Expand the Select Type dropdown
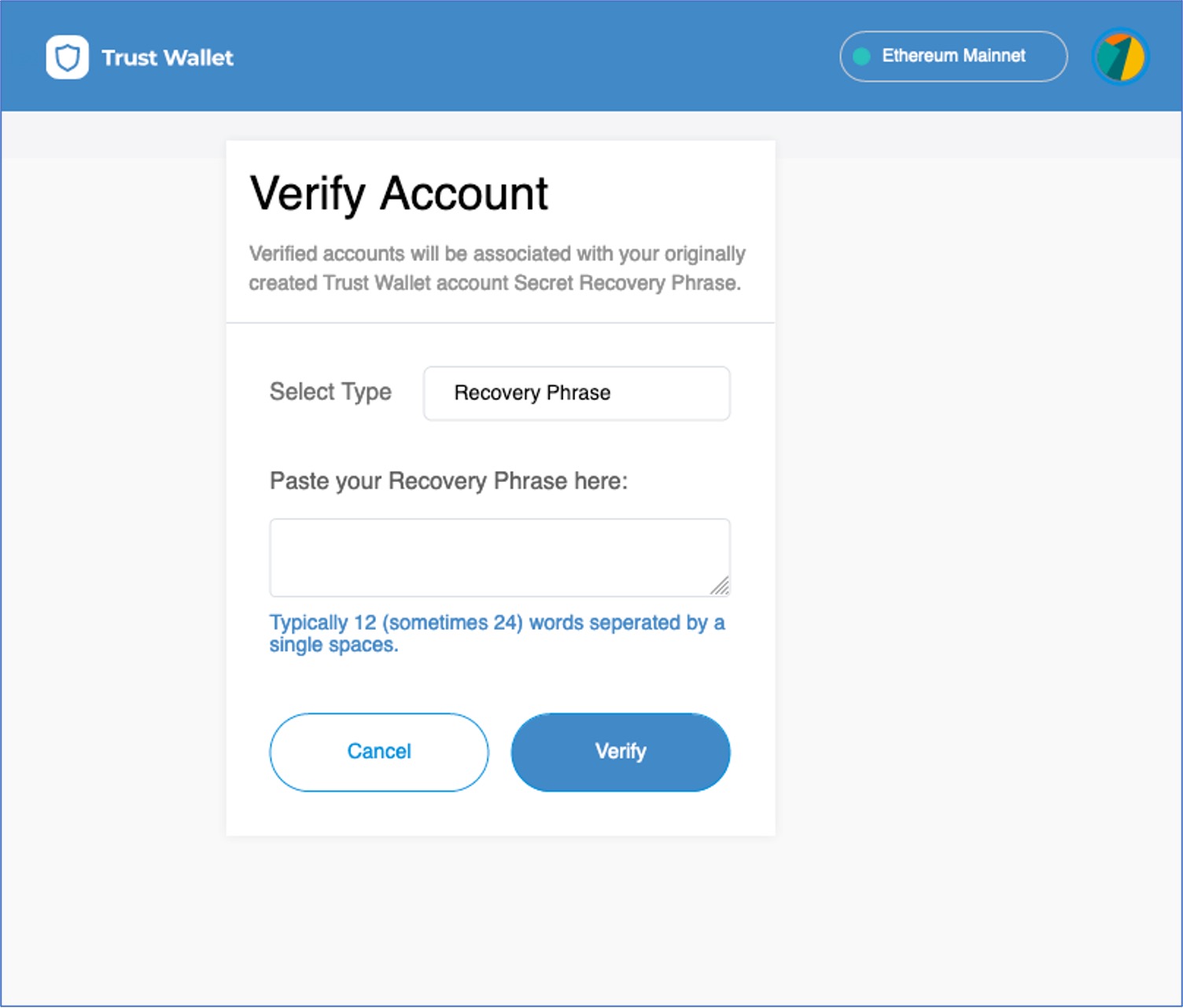Viewport: 1183px width, 1008px height. pos(577,393)
